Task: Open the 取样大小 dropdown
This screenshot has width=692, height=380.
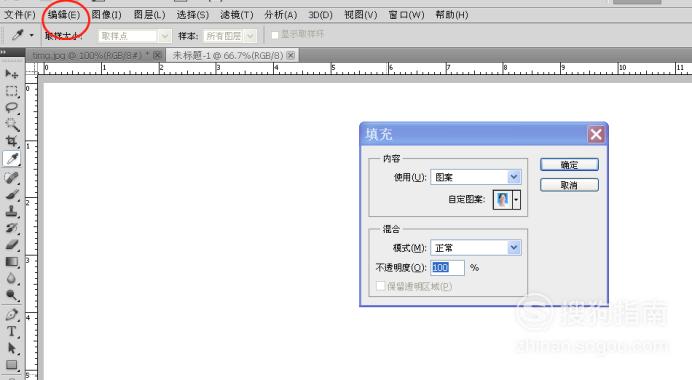Action: tap(164, 36)
